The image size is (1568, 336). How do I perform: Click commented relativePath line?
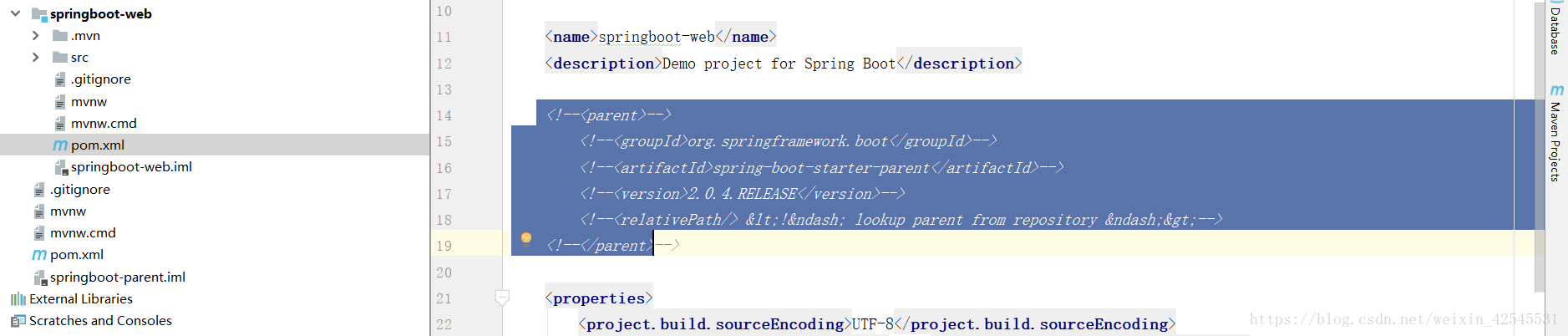tap(901, 220)
